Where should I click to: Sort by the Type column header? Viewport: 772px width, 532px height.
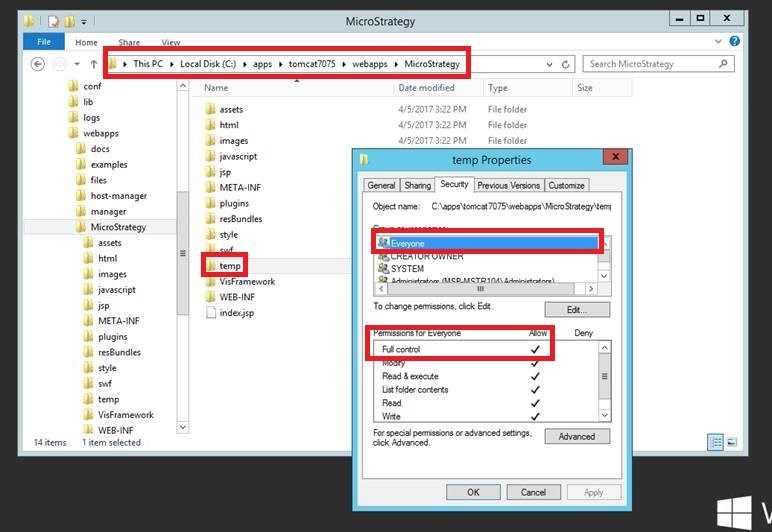click(528, 88)
